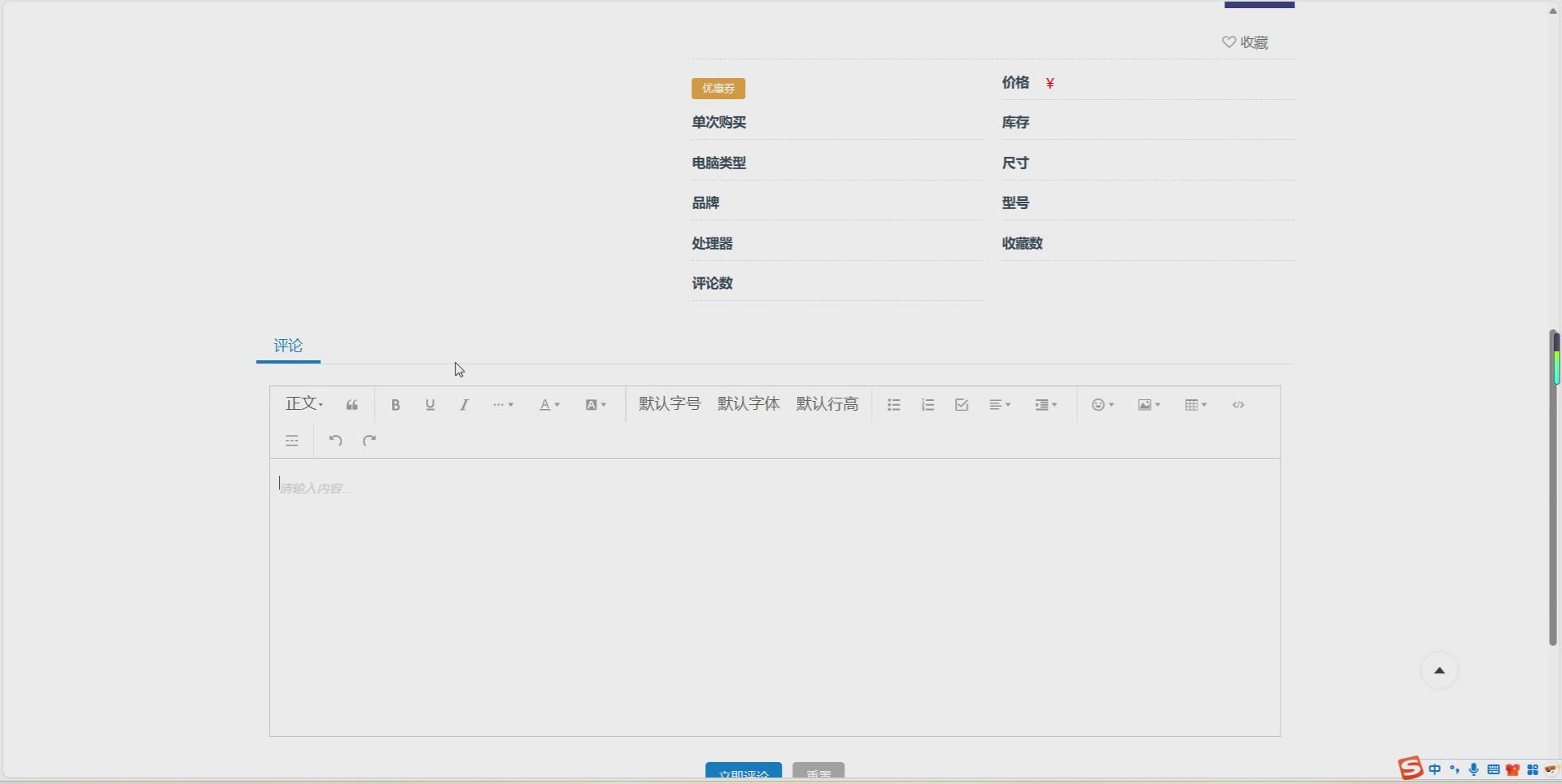Screen dimensions: 1562x784
Task: Open the emoji picker
Action: coord(1102,405)
